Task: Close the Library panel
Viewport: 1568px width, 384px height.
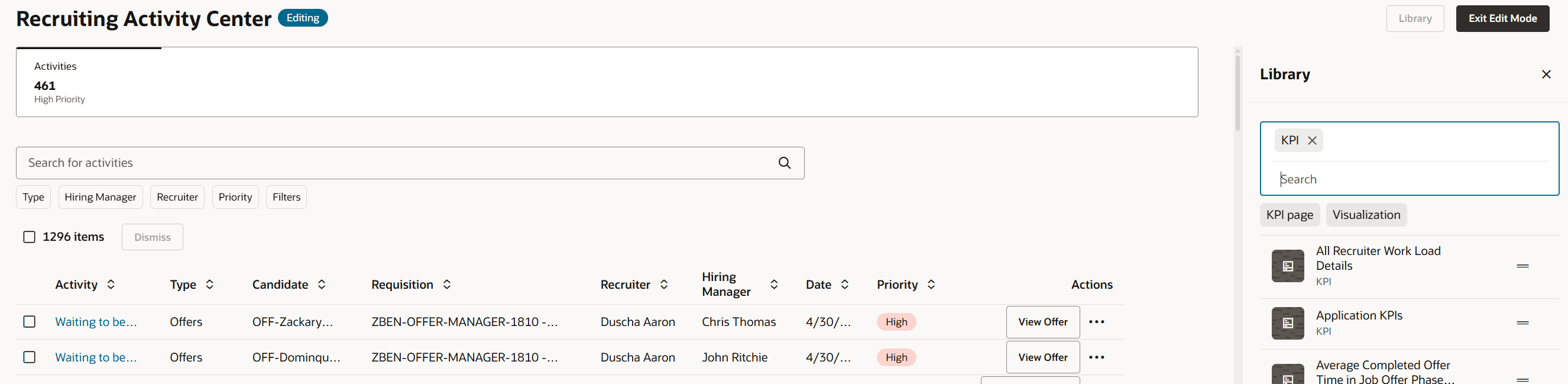Action: click(x=1546, y=75)
